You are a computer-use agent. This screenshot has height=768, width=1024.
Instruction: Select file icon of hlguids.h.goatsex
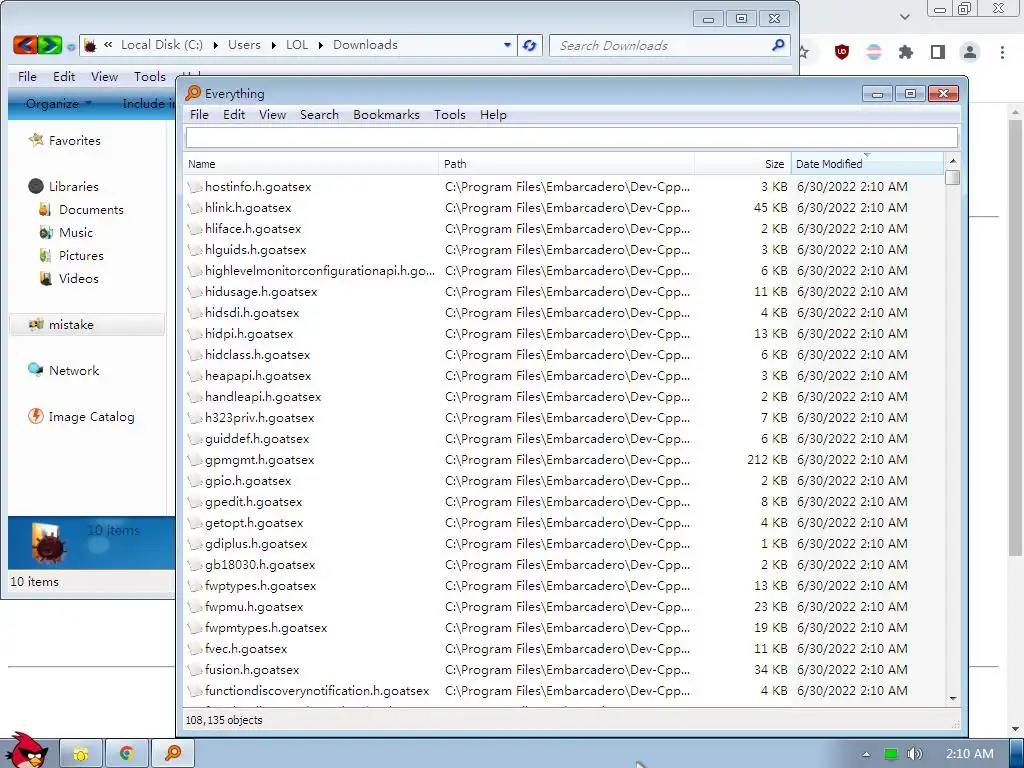click(x=195, y=249)
